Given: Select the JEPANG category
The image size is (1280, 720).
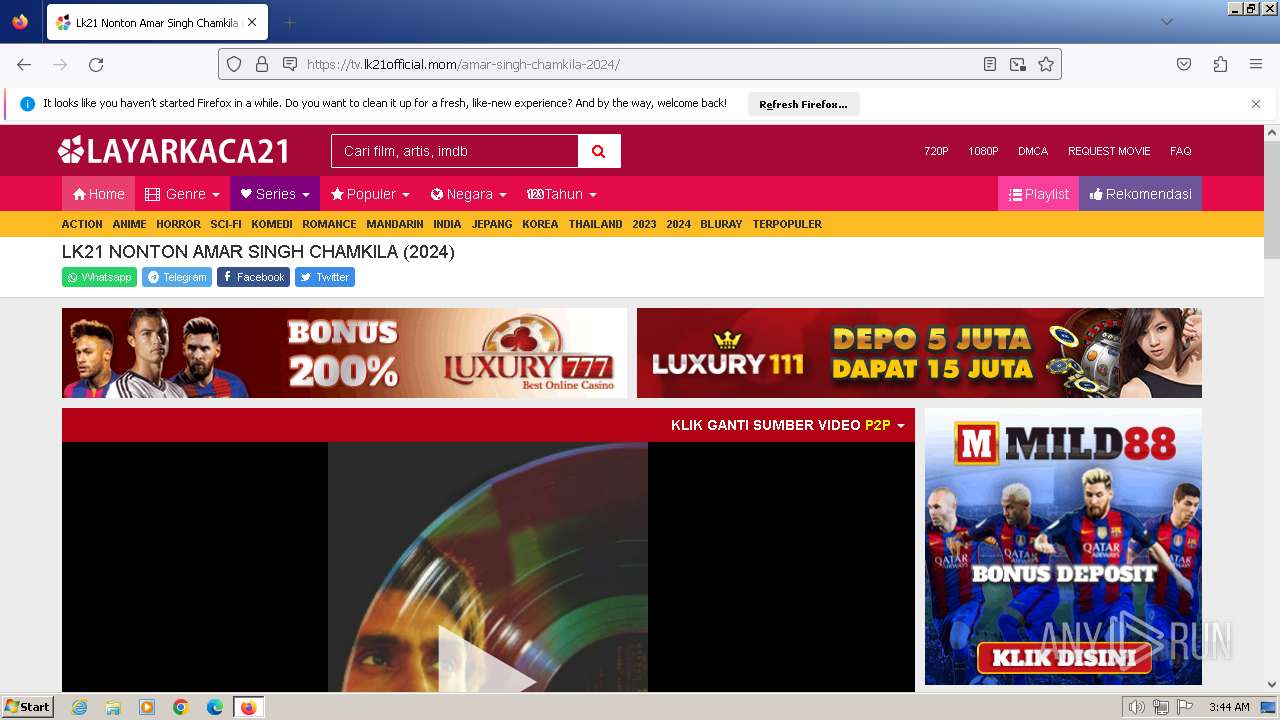Looking at the screenshot, I should 492,224.
